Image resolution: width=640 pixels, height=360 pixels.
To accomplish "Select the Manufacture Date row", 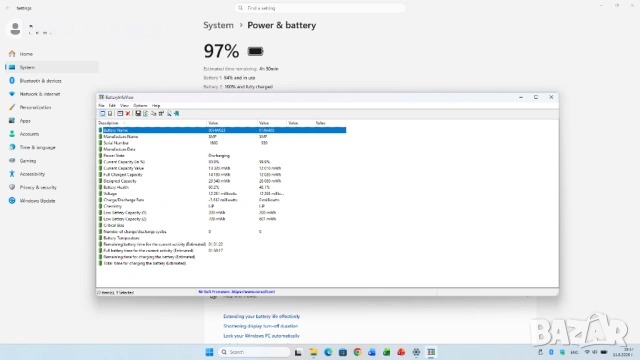I will (222, 149).
